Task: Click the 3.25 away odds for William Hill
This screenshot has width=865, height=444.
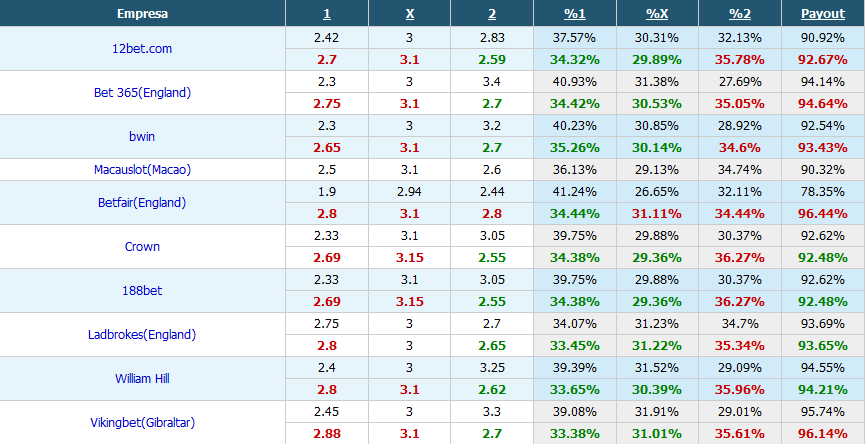Action: pyautogui.click(x=492, y=368)
